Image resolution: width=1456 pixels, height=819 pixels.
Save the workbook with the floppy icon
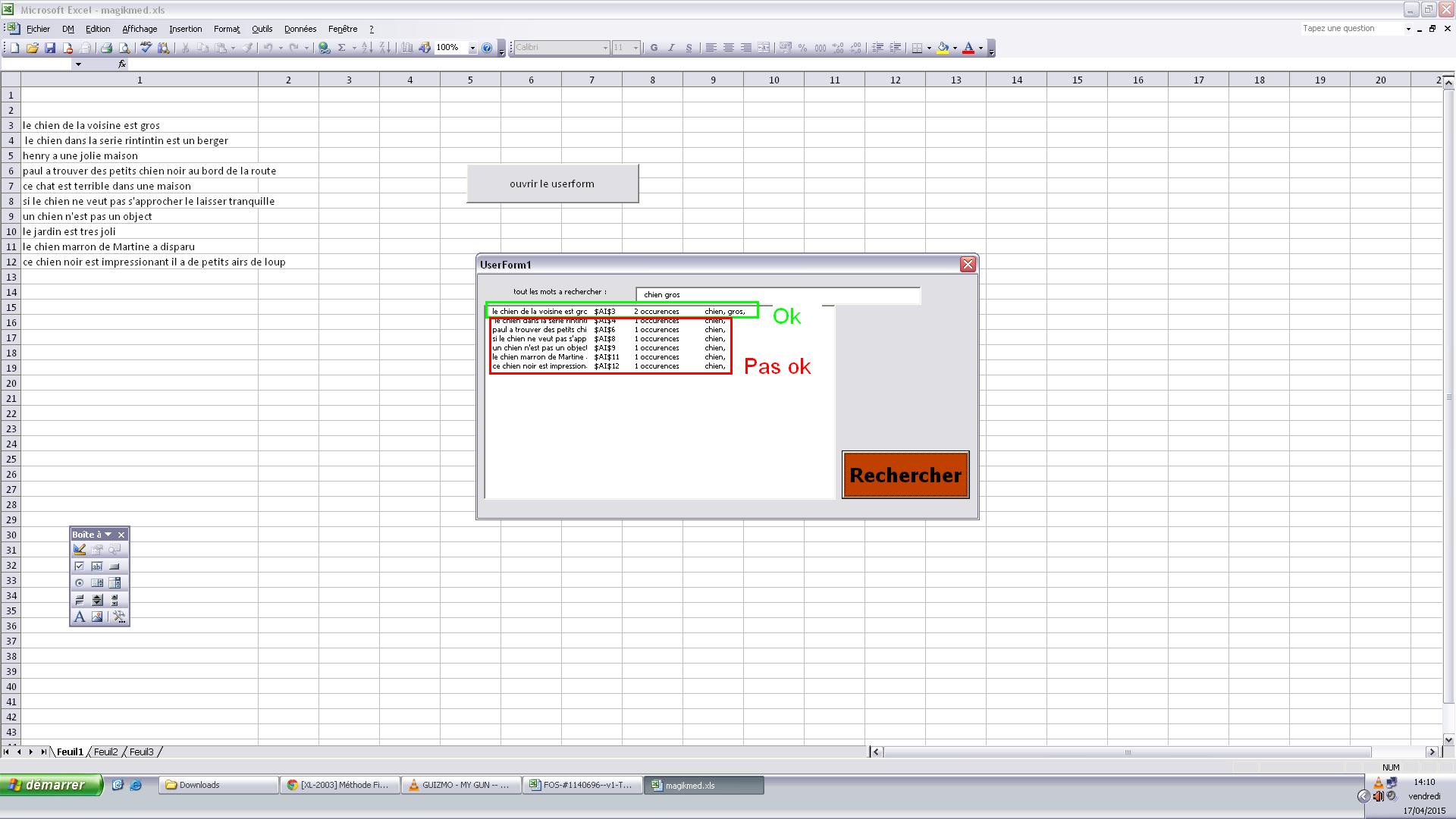pos(50,48)
